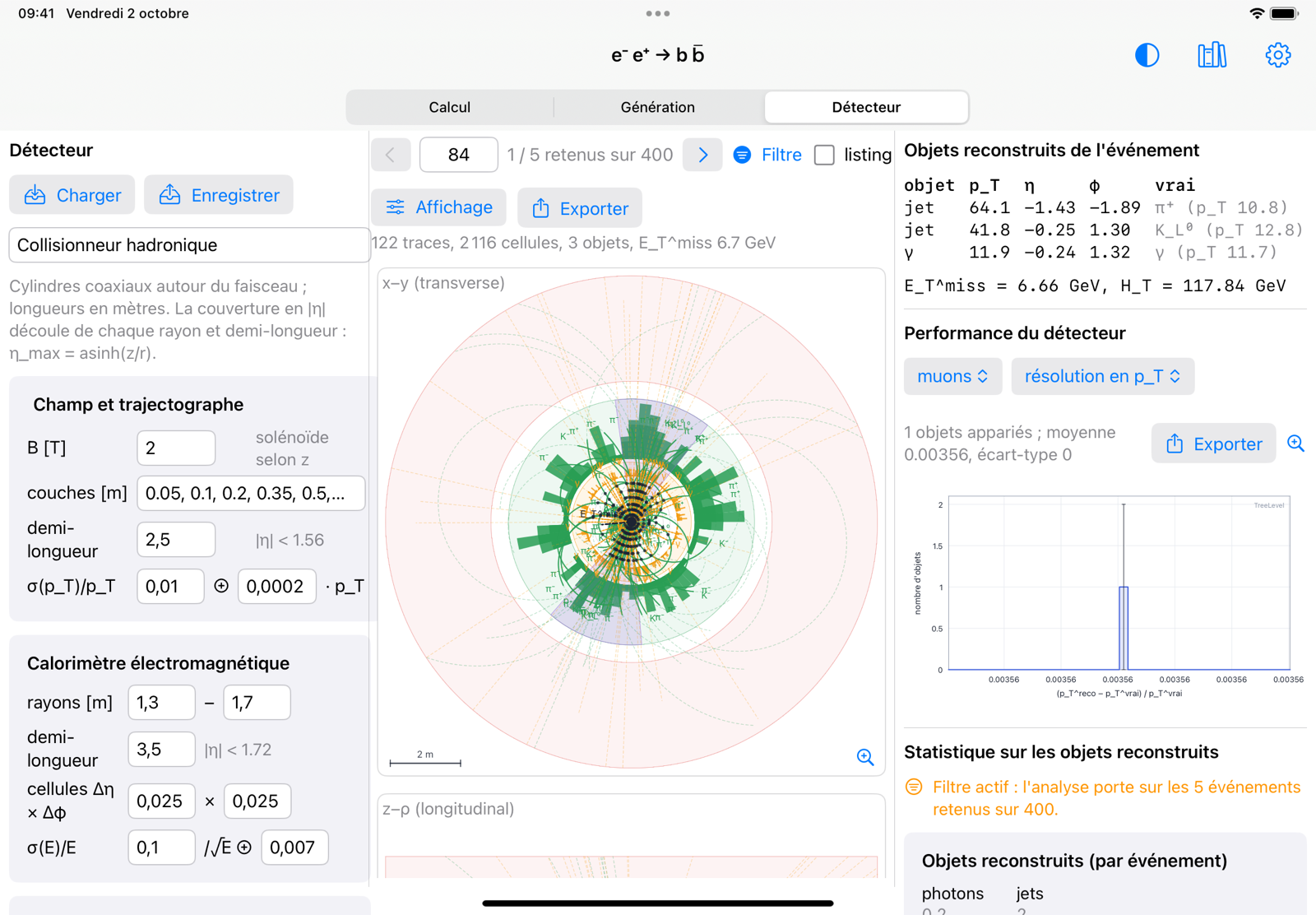
Task: Click the Filtre filter icon
Action: (742, 155)
